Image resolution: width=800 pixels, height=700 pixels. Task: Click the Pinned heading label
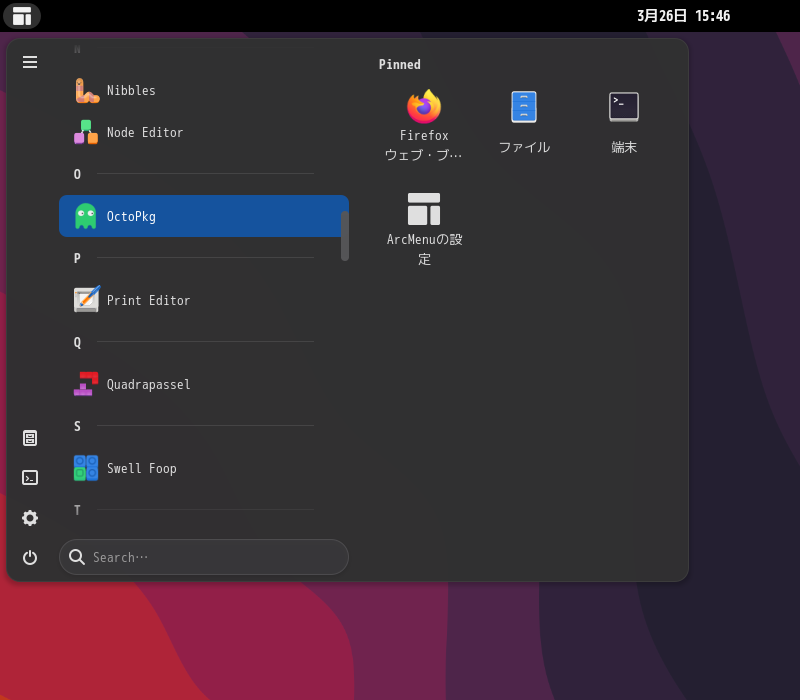click(399, 64)
